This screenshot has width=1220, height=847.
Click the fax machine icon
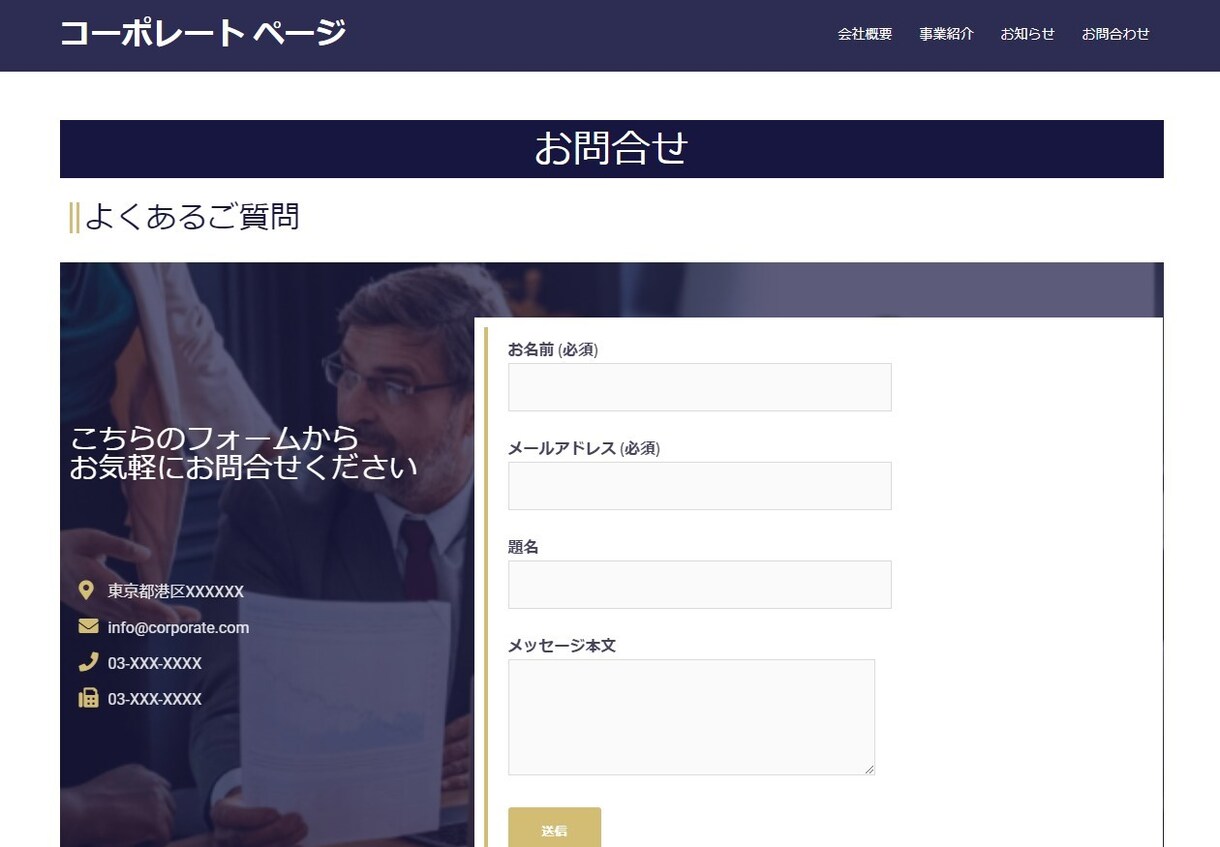tap(88, 698)
